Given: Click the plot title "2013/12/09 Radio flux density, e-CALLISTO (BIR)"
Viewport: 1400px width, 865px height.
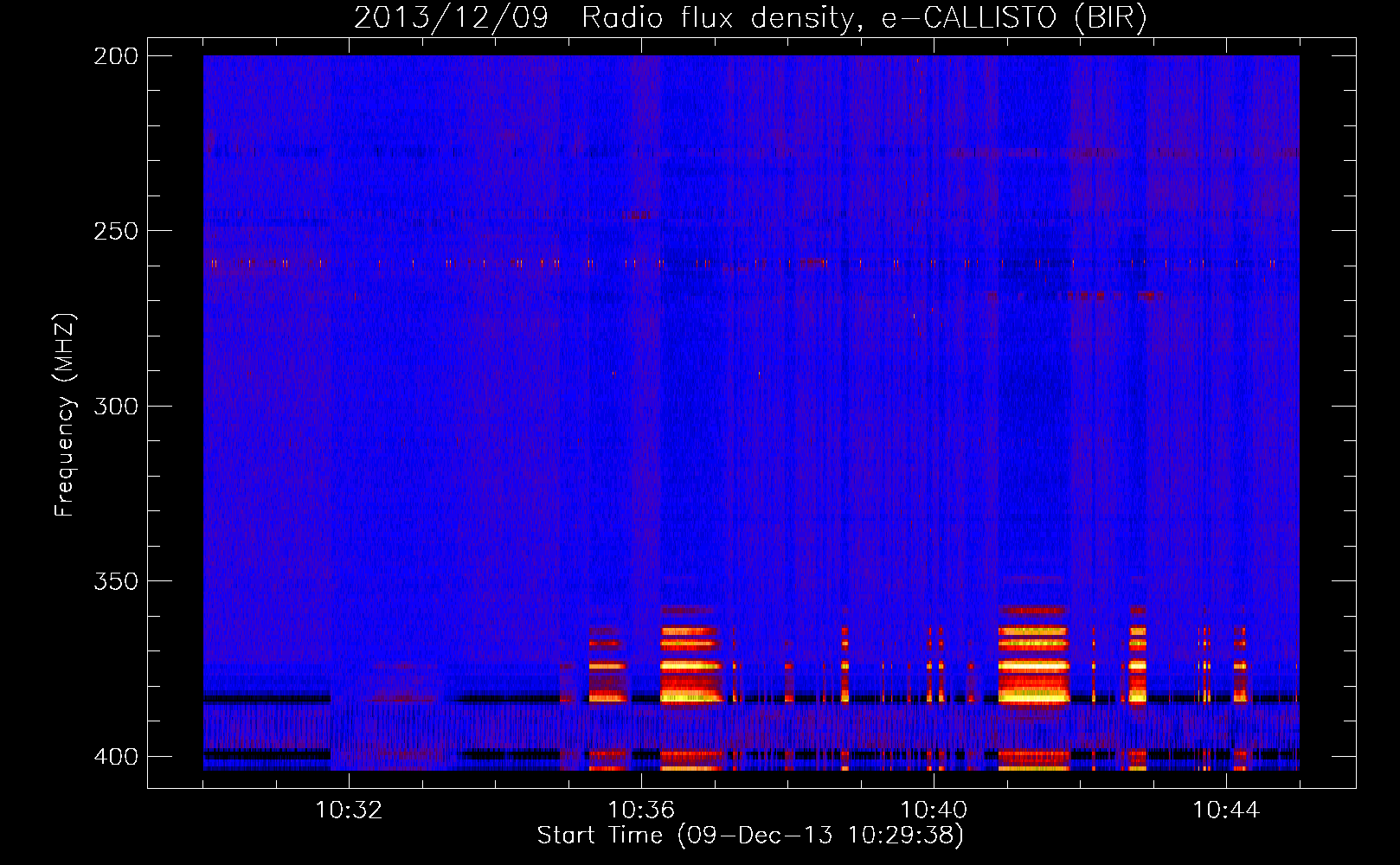Looking at the screenshot, I should coord(750,17).
